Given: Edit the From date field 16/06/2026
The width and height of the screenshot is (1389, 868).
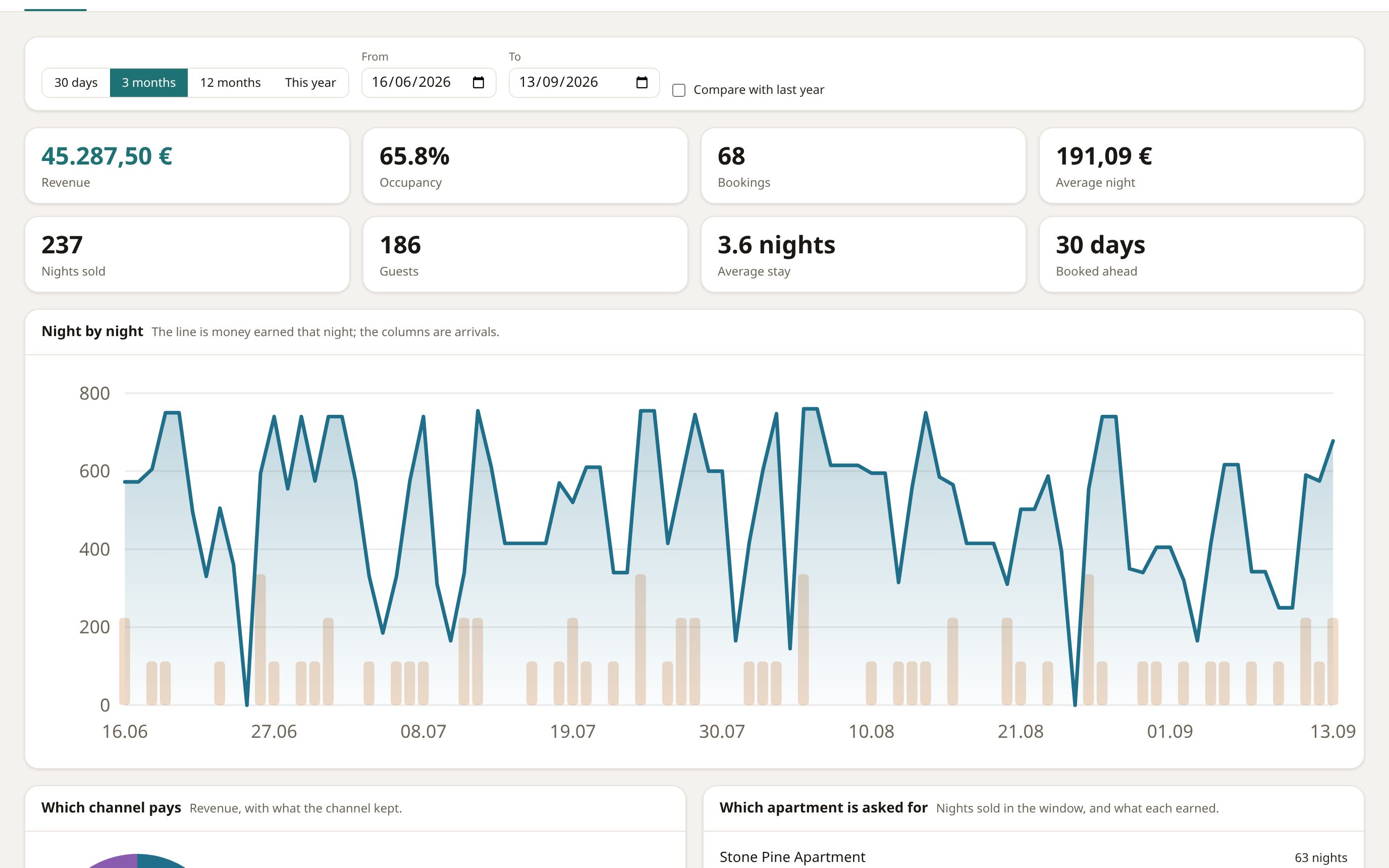Looking at the screenshot, I should coord(429,83).
